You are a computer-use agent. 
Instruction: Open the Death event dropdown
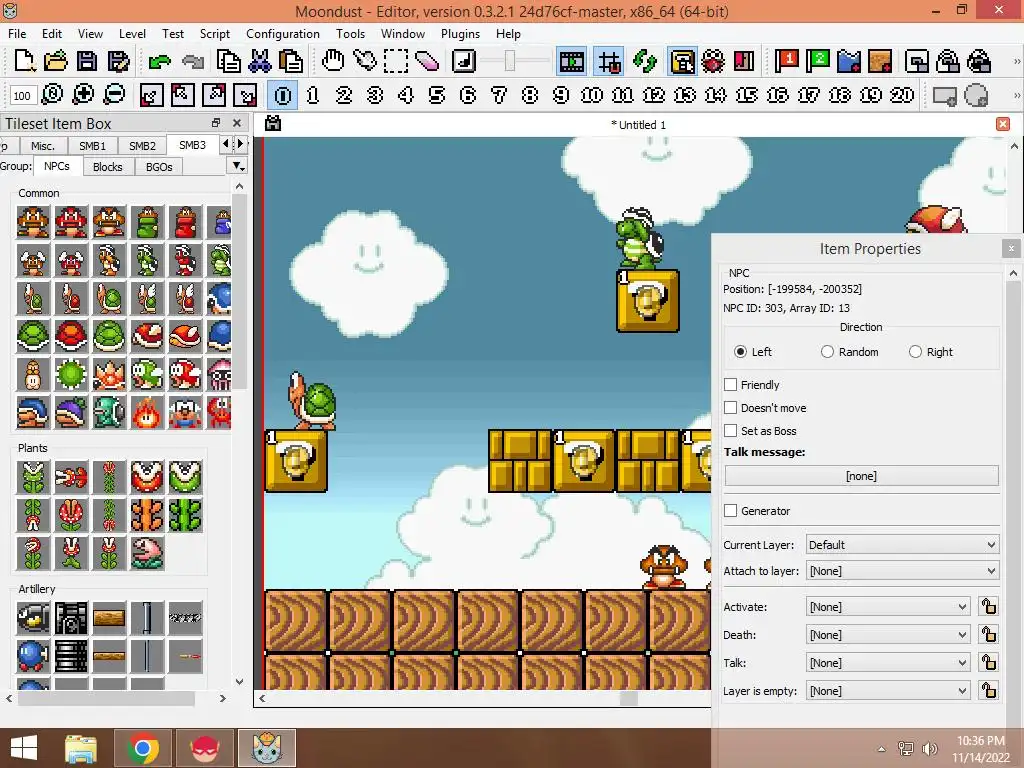(x=888, y=635)
